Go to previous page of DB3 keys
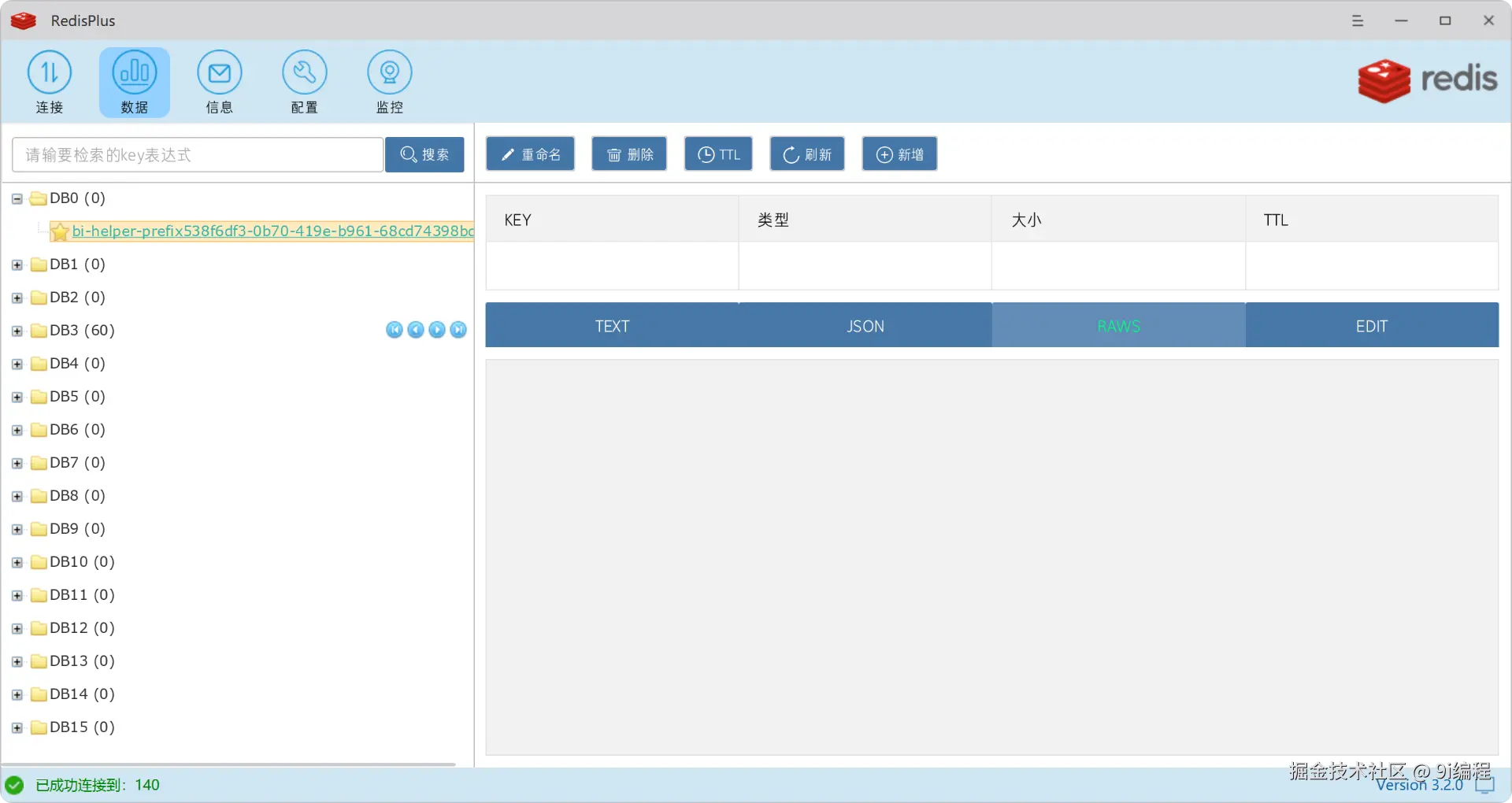Screen dimensions: 1512x803 click(416, 330)
